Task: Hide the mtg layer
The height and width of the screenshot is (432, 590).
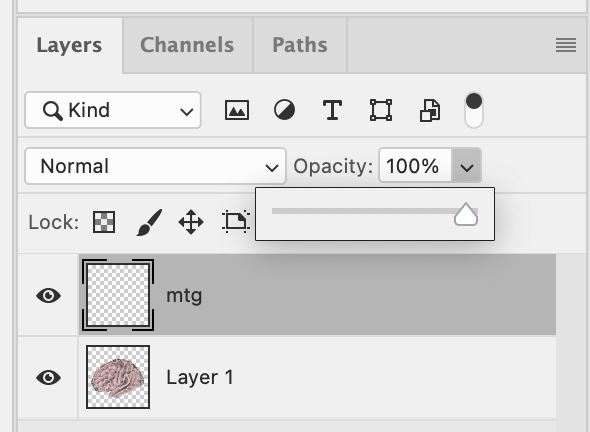Action: click(x=49, y=295)
